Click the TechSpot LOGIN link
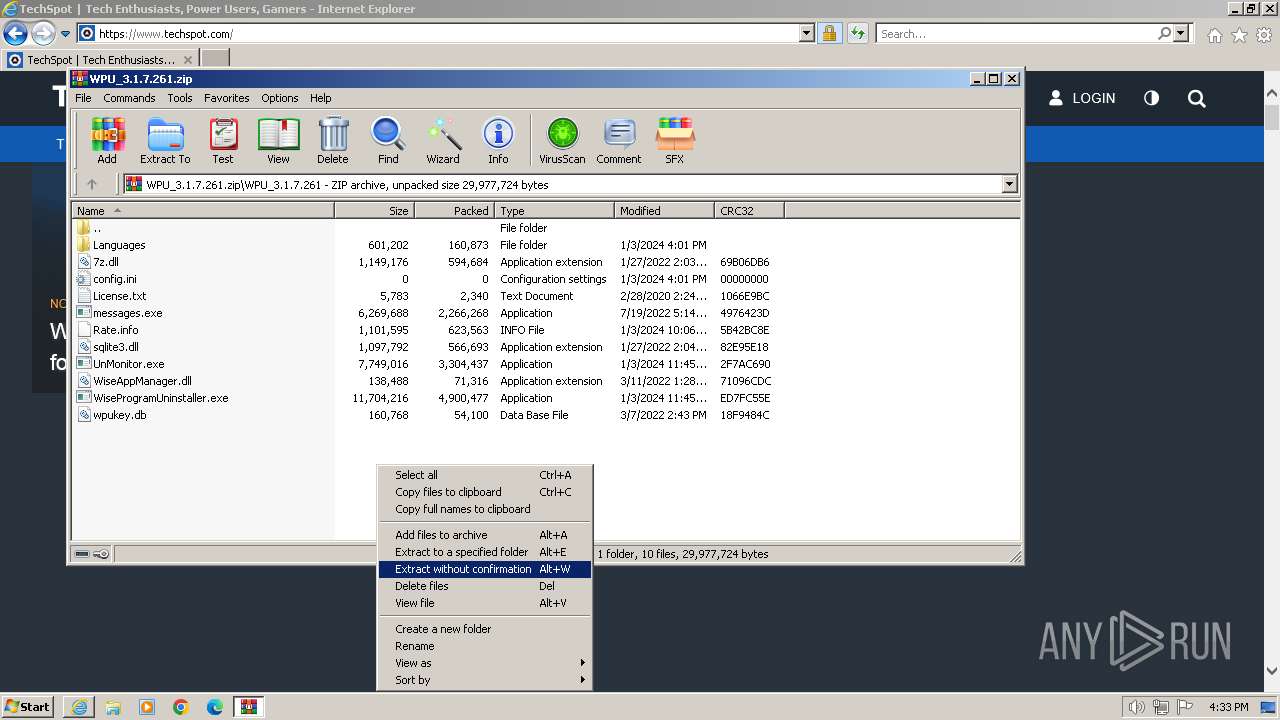 [1082, 98]
